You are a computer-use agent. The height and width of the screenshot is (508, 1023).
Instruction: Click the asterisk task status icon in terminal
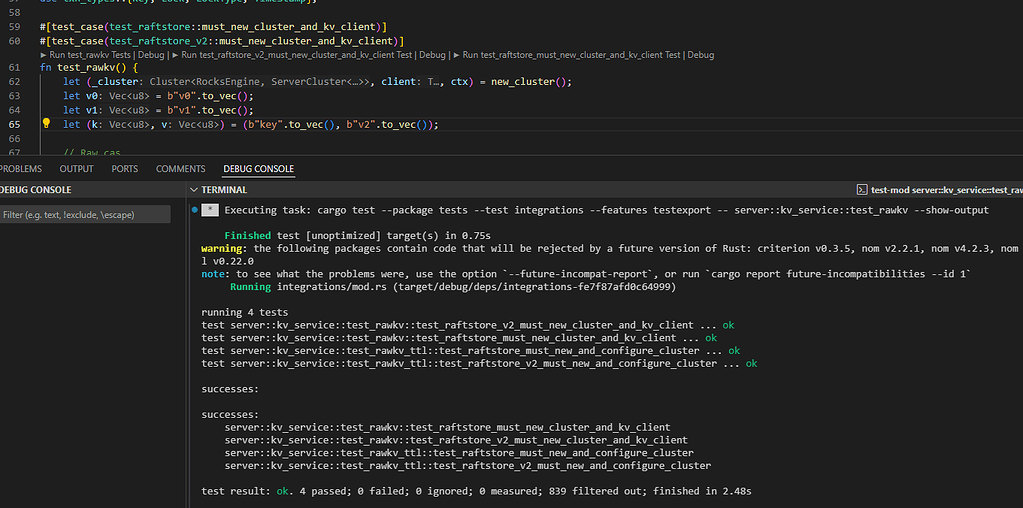click(x=210, y=210)
